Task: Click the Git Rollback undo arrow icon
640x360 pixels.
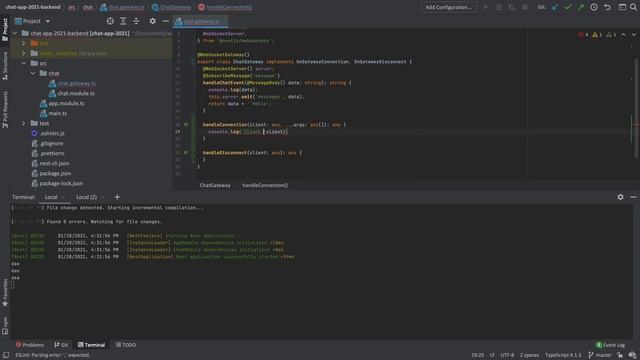Action: 607,7
